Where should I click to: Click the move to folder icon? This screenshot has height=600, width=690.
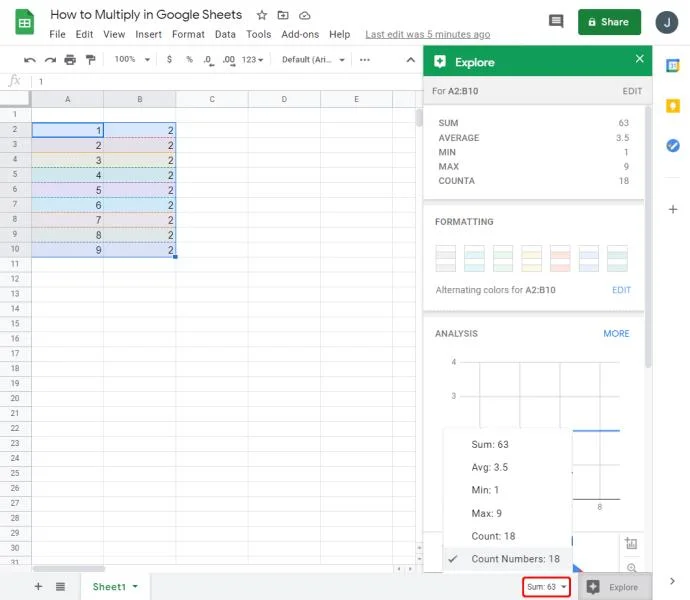(x=283, y=15)
